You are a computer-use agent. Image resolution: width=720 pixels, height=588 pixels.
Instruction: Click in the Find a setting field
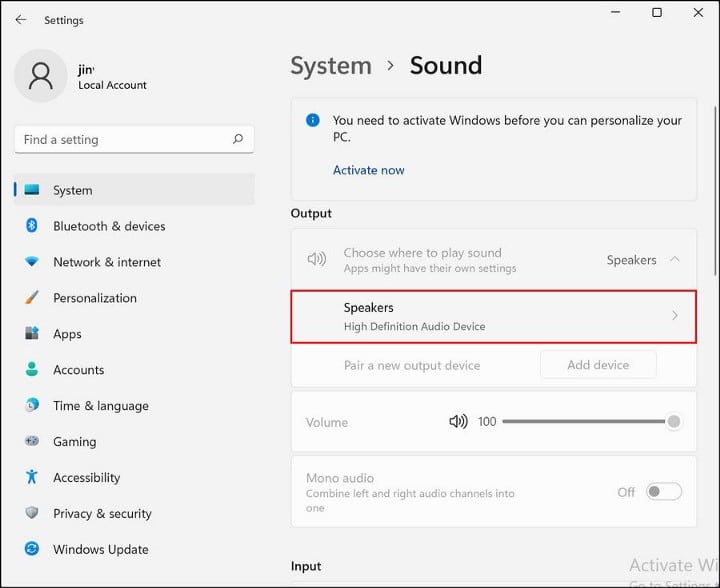134,139
